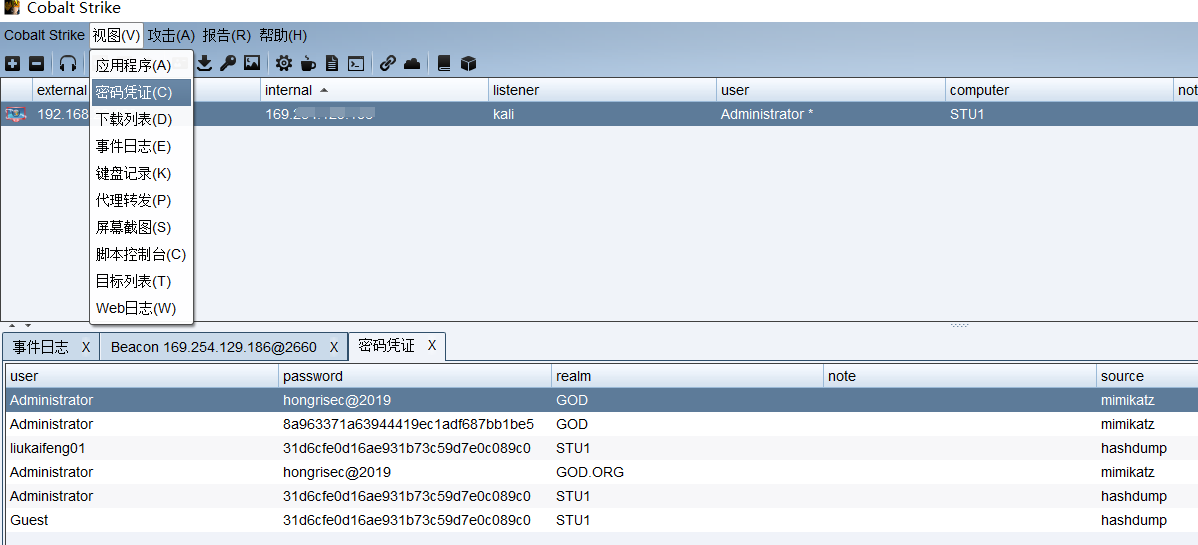Click the 视图(V) menu
This screenshot has width=1198, height=545.
click(116, 35)
